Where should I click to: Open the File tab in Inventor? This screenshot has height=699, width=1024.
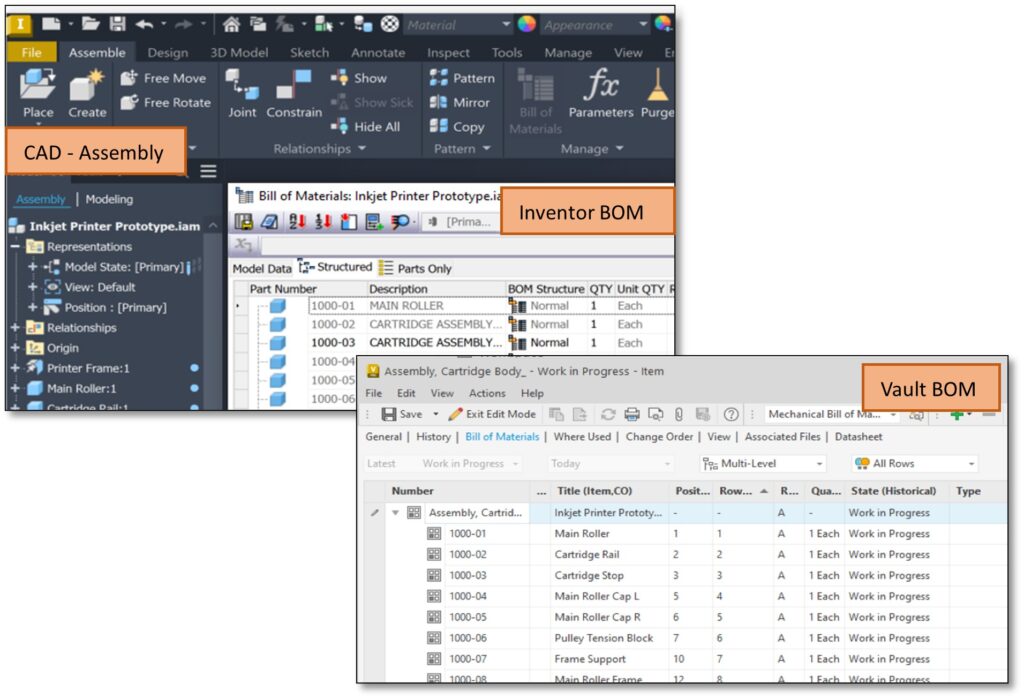click(31, 52)
